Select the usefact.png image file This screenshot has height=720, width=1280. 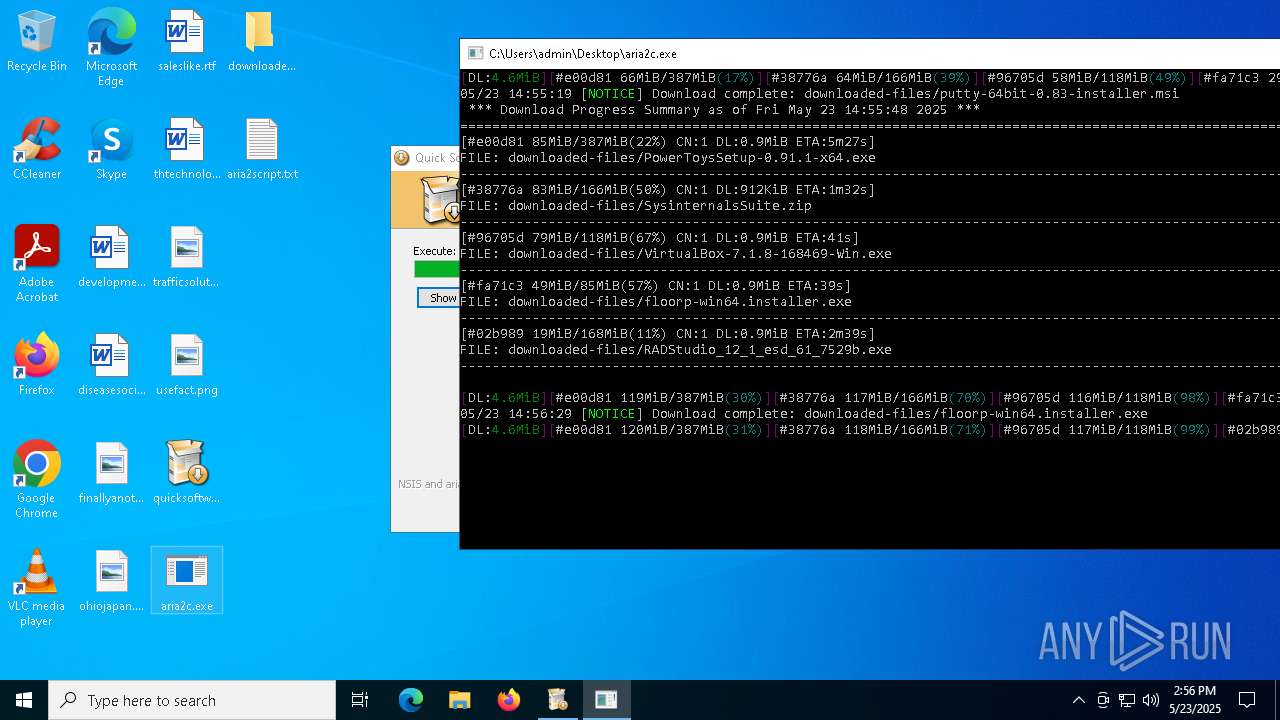pyautogui.click(x=186, y=366)
